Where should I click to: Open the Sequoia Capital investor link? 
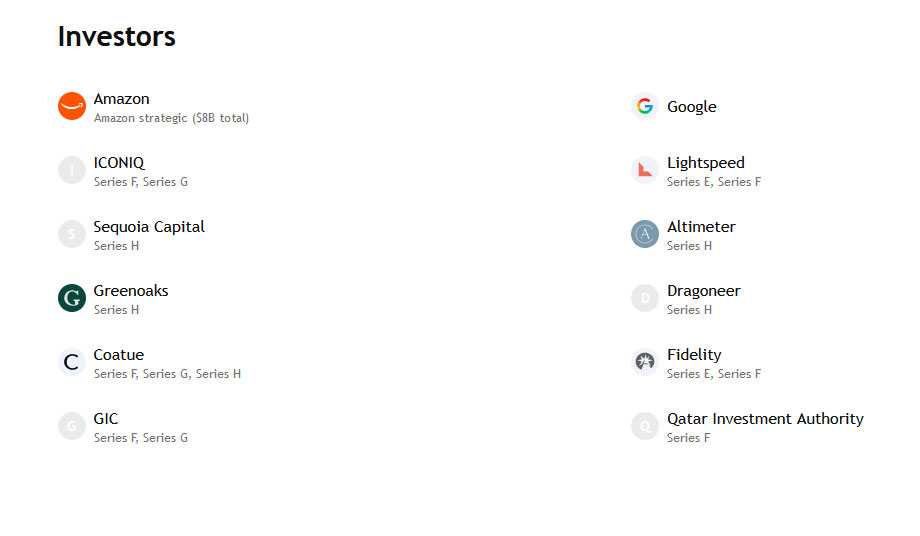pyautogui.click(x=149, y=227)
